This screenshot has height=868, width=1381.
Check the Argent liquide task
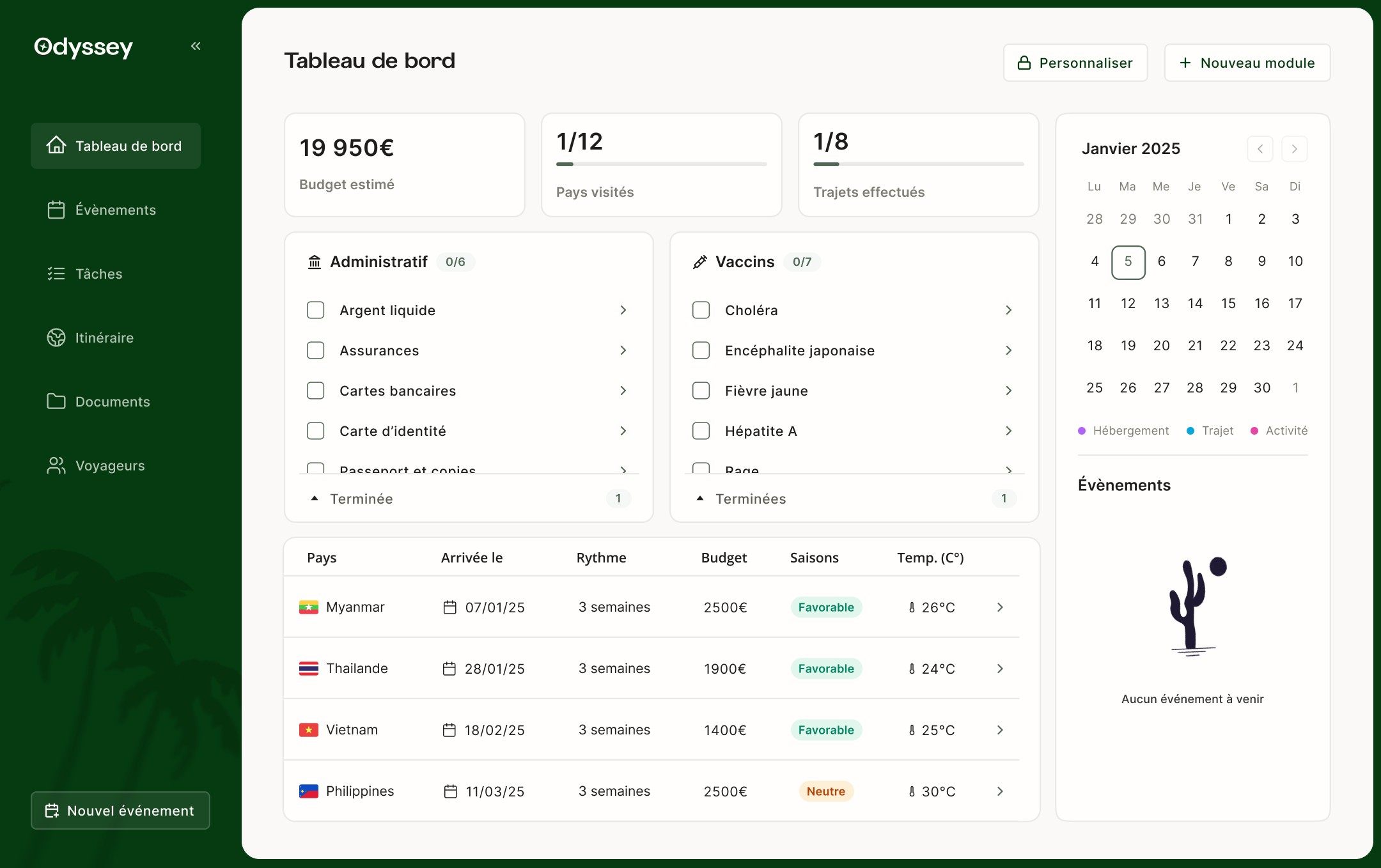(x=316, y=310)
